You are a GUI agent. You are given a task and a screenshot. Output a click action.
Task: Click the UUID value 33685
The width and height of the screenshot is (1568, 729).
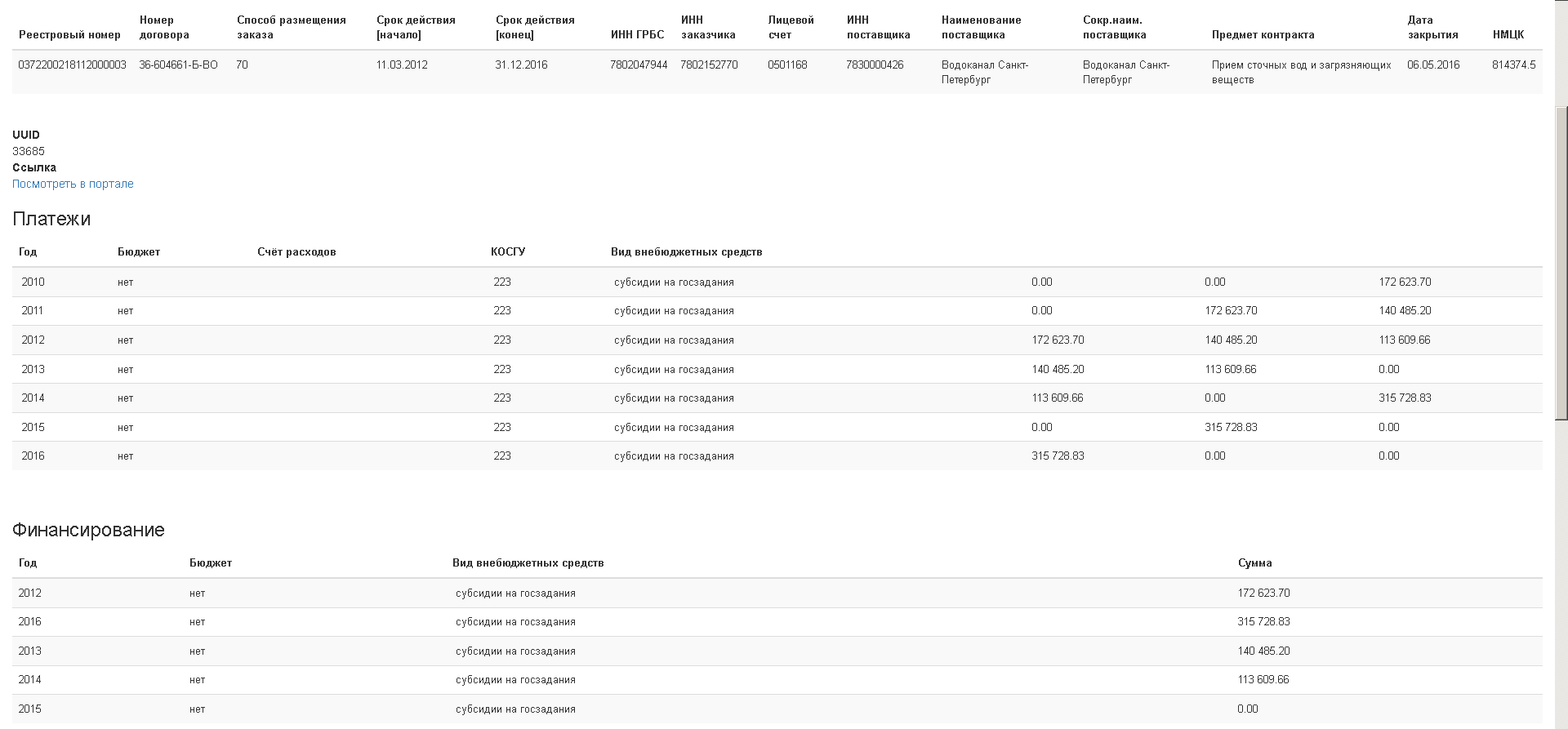coord(29,151)
